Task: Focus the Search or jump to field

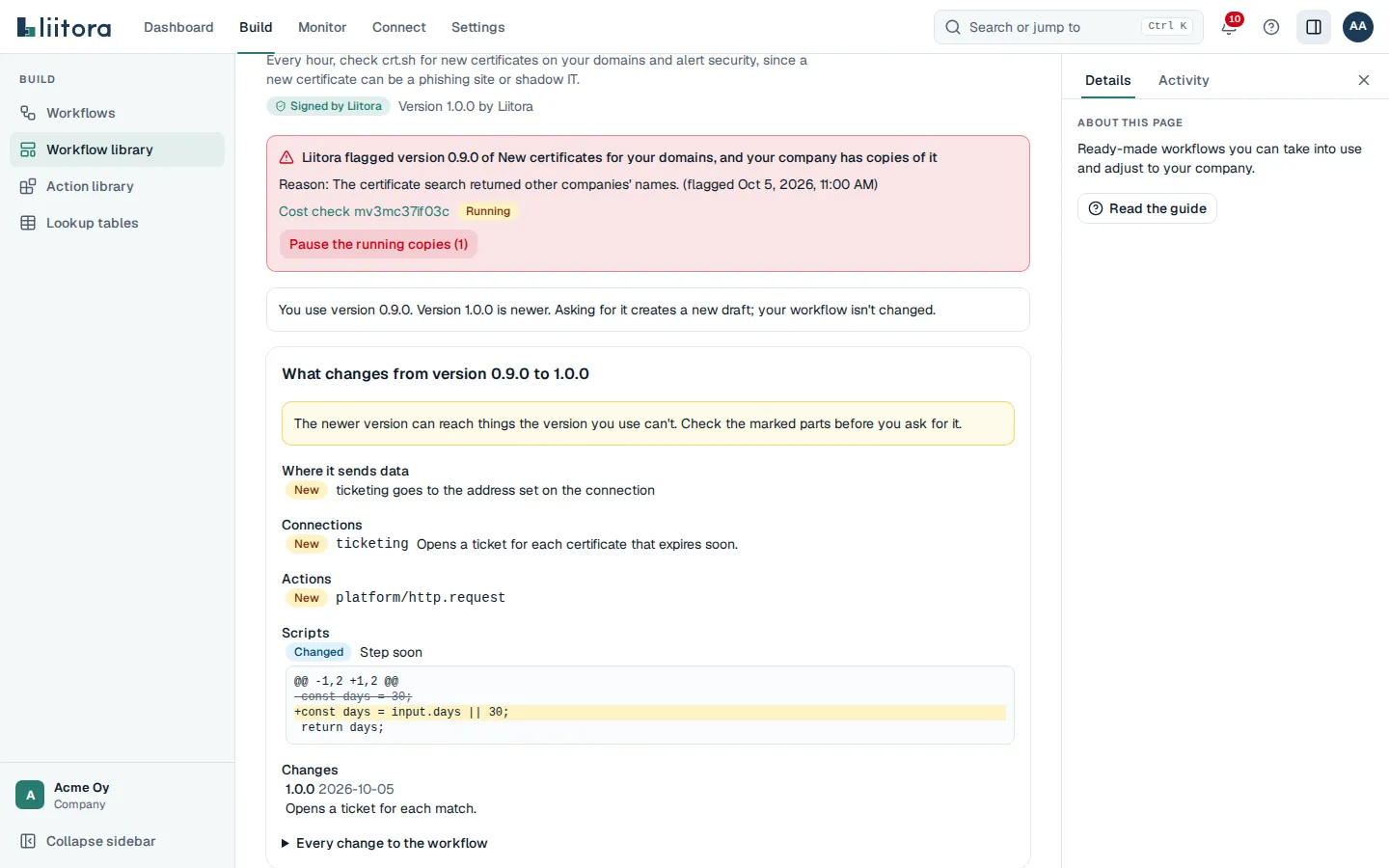Action: 1069,27
